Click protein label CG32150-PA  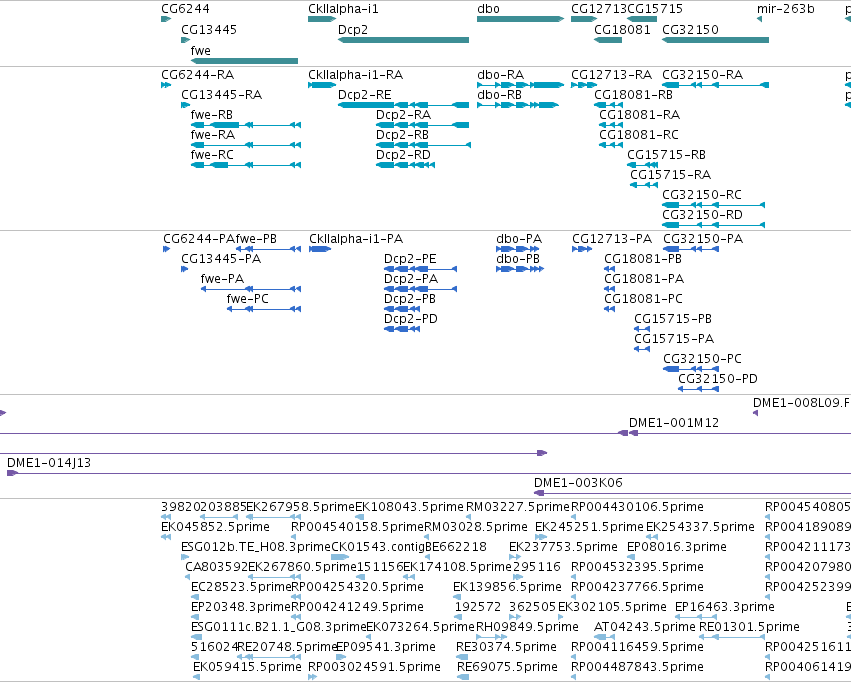coord(703,239)
